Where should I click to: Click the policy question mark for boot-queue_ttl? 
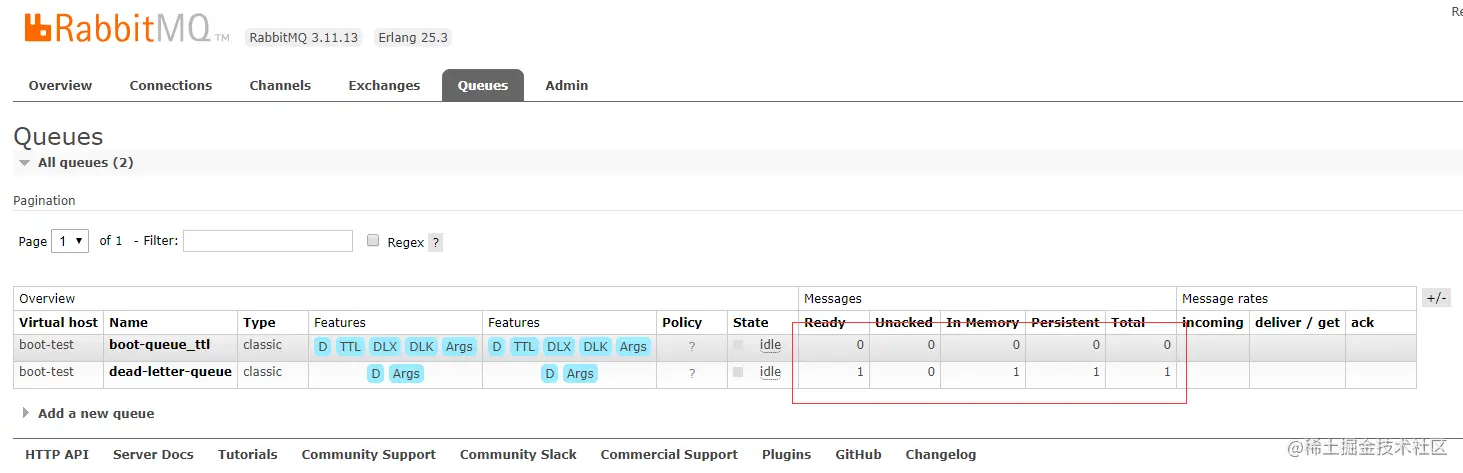click(x=691, y=347)
